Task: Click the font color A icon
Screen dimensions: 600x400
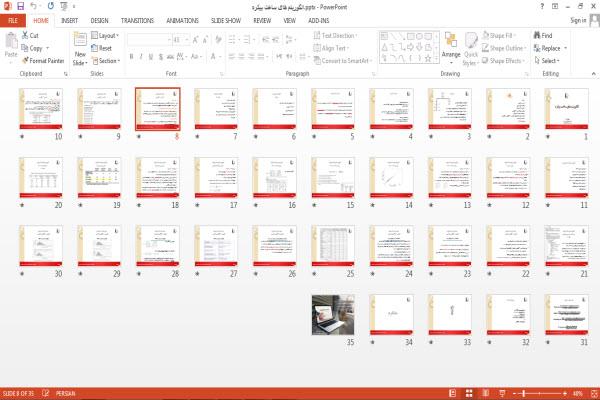Action: 213,57
